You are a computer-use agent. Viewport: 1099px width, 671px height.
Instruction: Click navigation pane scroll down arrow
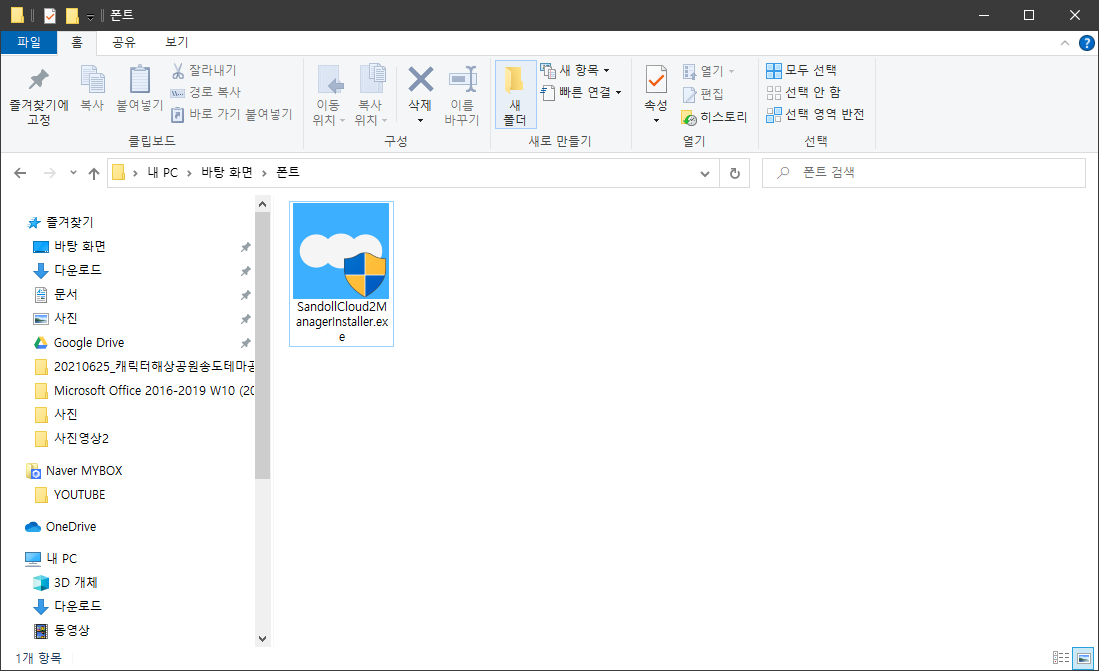pyautogui.click(x=262, y=639)
